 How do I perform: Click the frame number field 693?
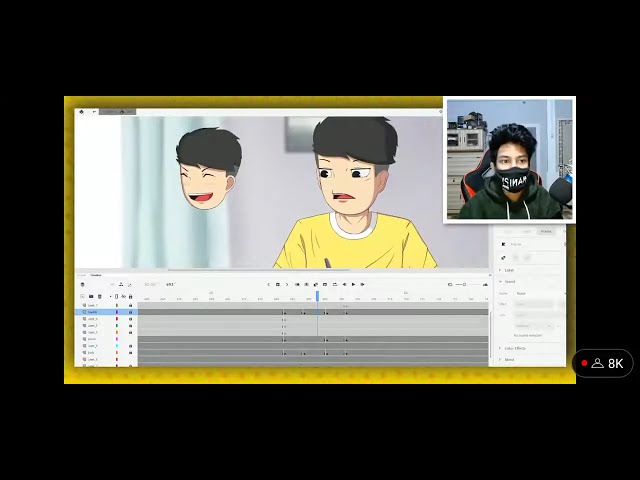tap(170, 284)
